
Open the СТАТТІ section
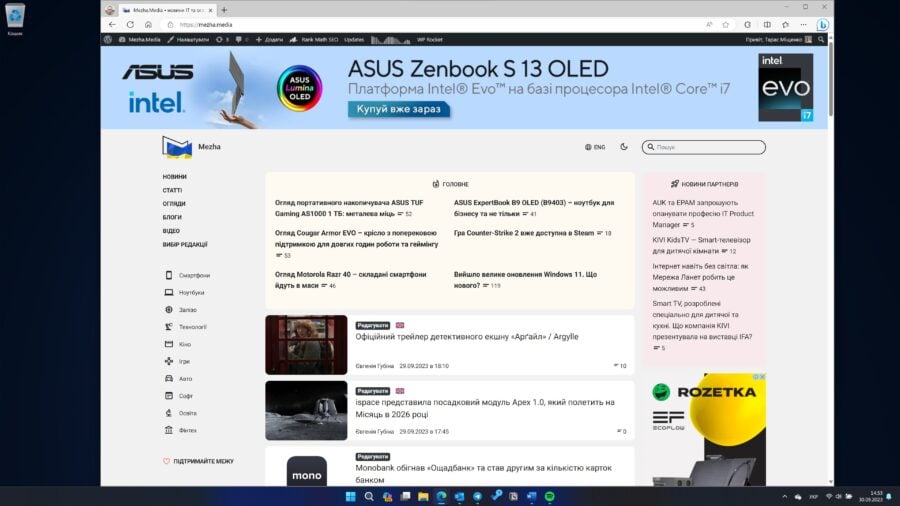172,190
